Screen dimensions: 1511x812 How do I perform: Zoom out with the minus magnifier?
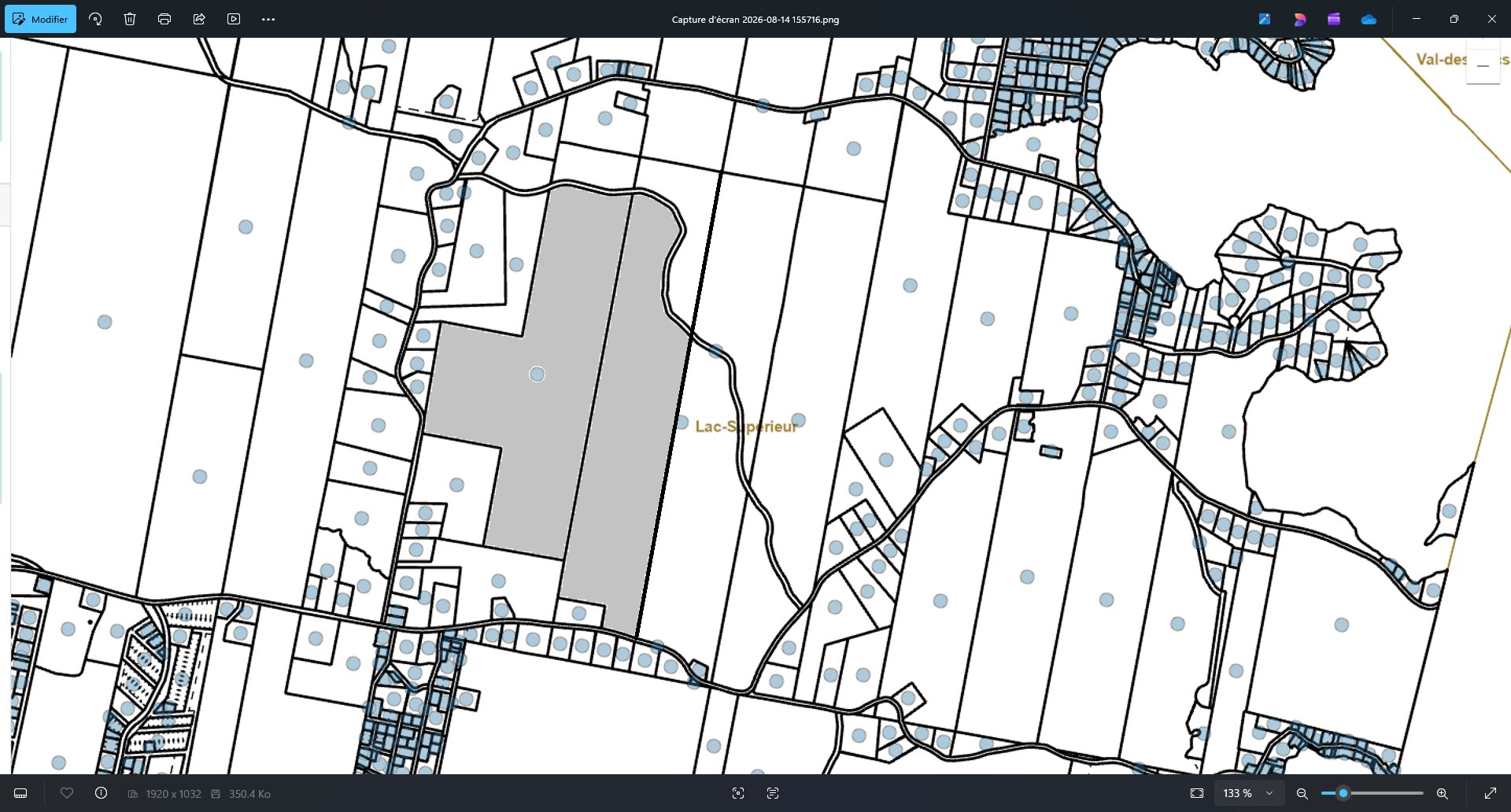coord(1302,793)
